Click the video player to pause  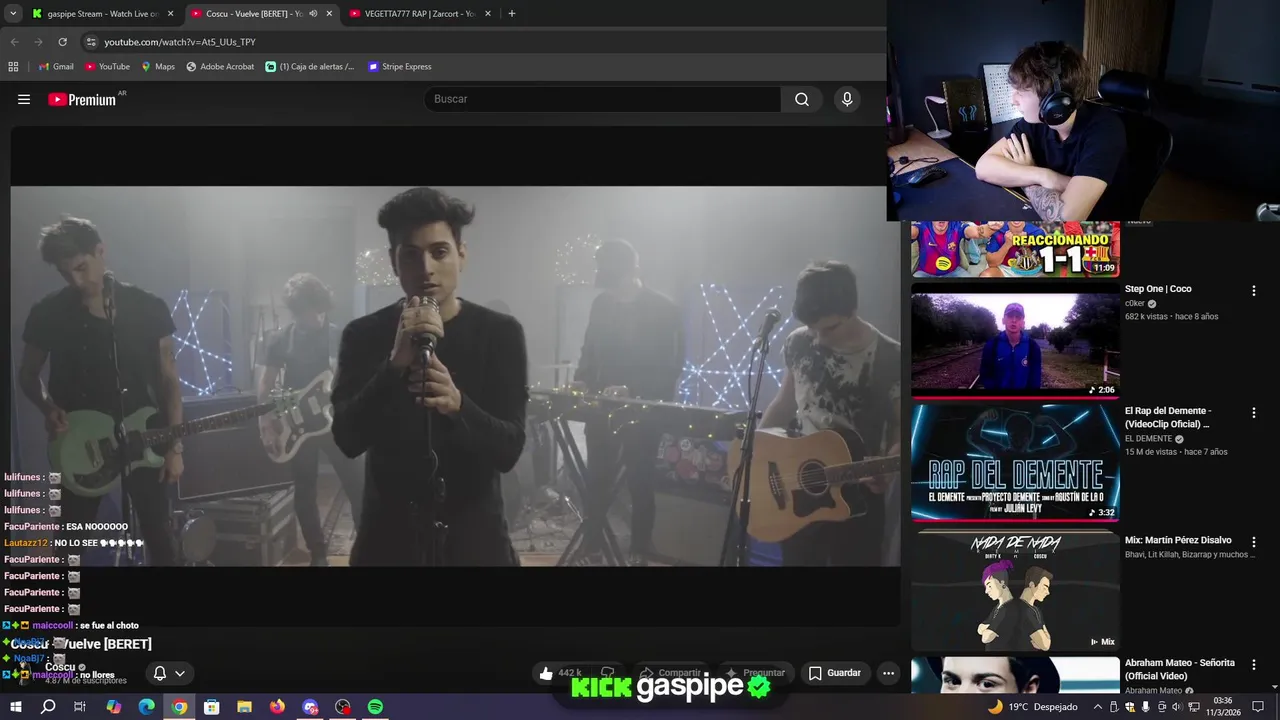coord(455,375)
